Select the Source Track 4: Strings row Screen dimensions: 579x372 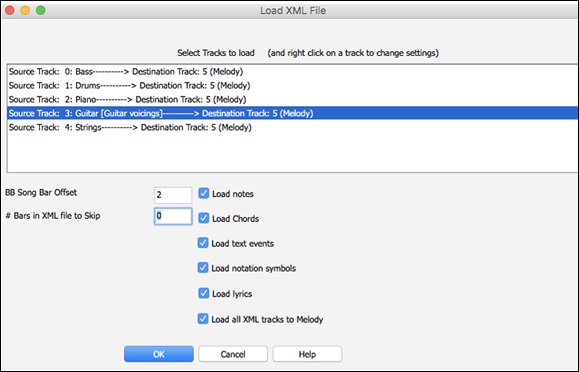(x=293, y=127)
